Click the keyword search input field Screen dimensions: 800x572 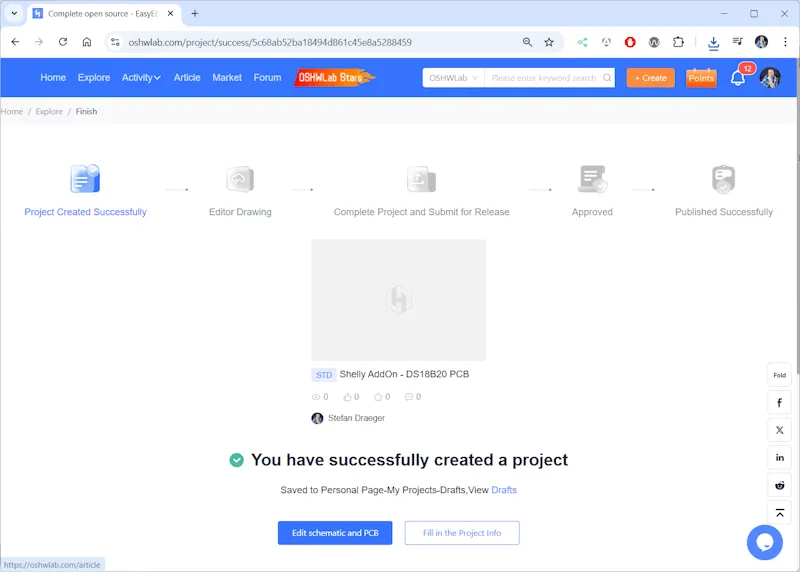click(x=543, y=78)
